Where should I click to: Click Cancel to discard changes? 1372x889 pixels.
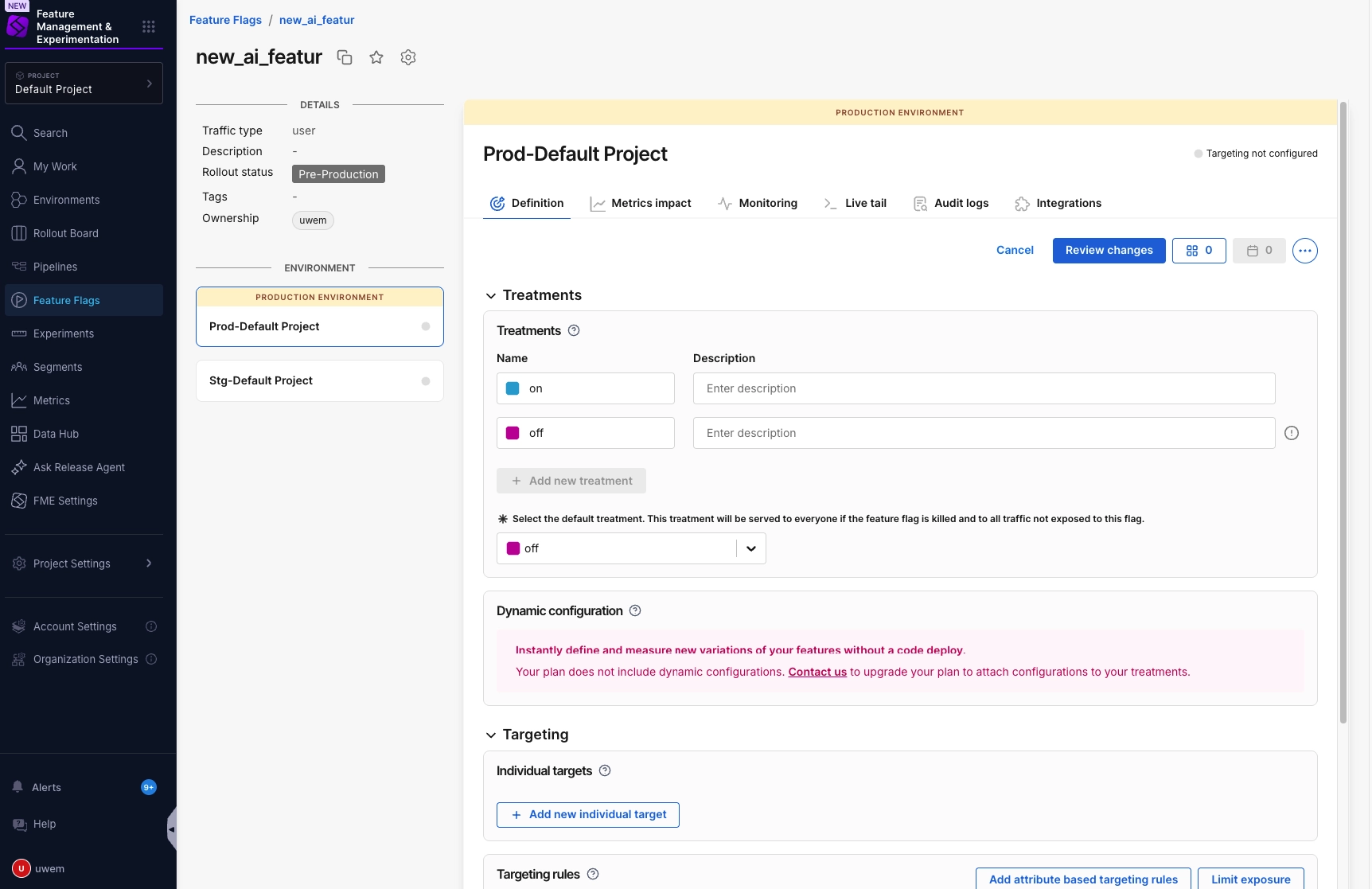[1015, 250]
